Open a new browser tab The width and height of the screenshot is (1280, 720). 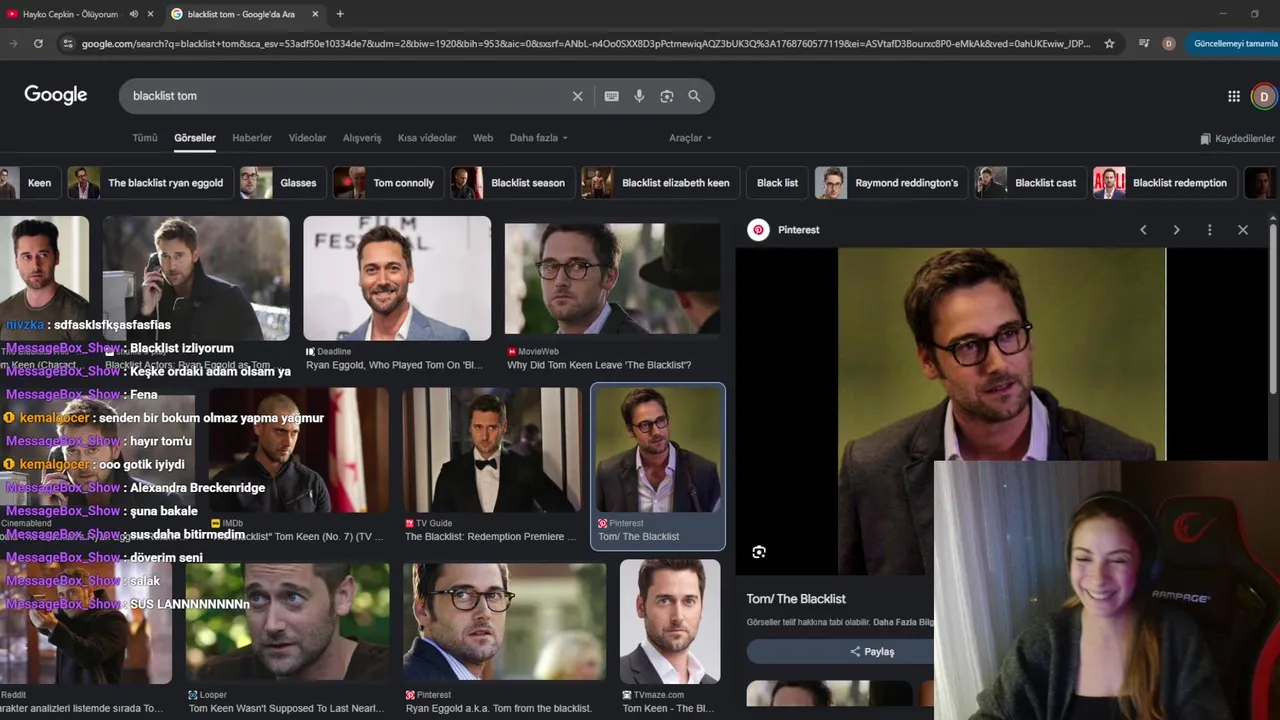coord(340,14)
